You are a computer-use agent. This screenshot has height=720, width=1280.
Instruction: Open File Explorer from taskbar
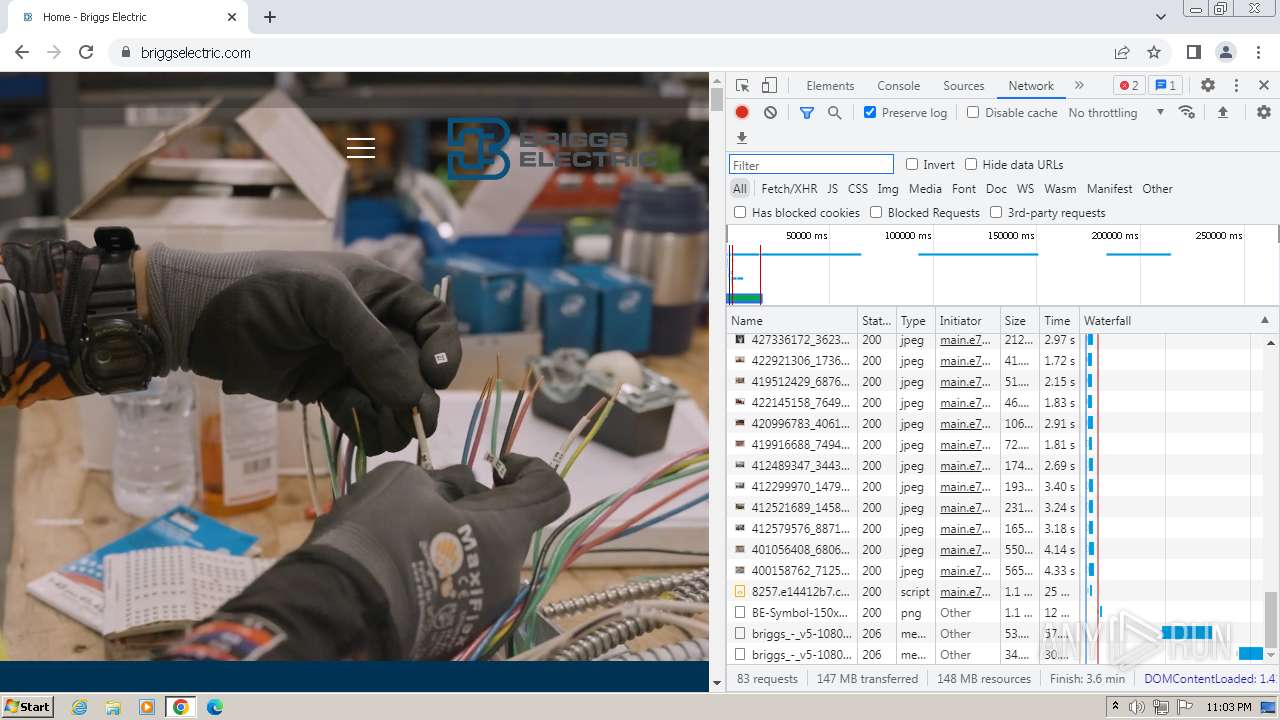tap(113, 707)
